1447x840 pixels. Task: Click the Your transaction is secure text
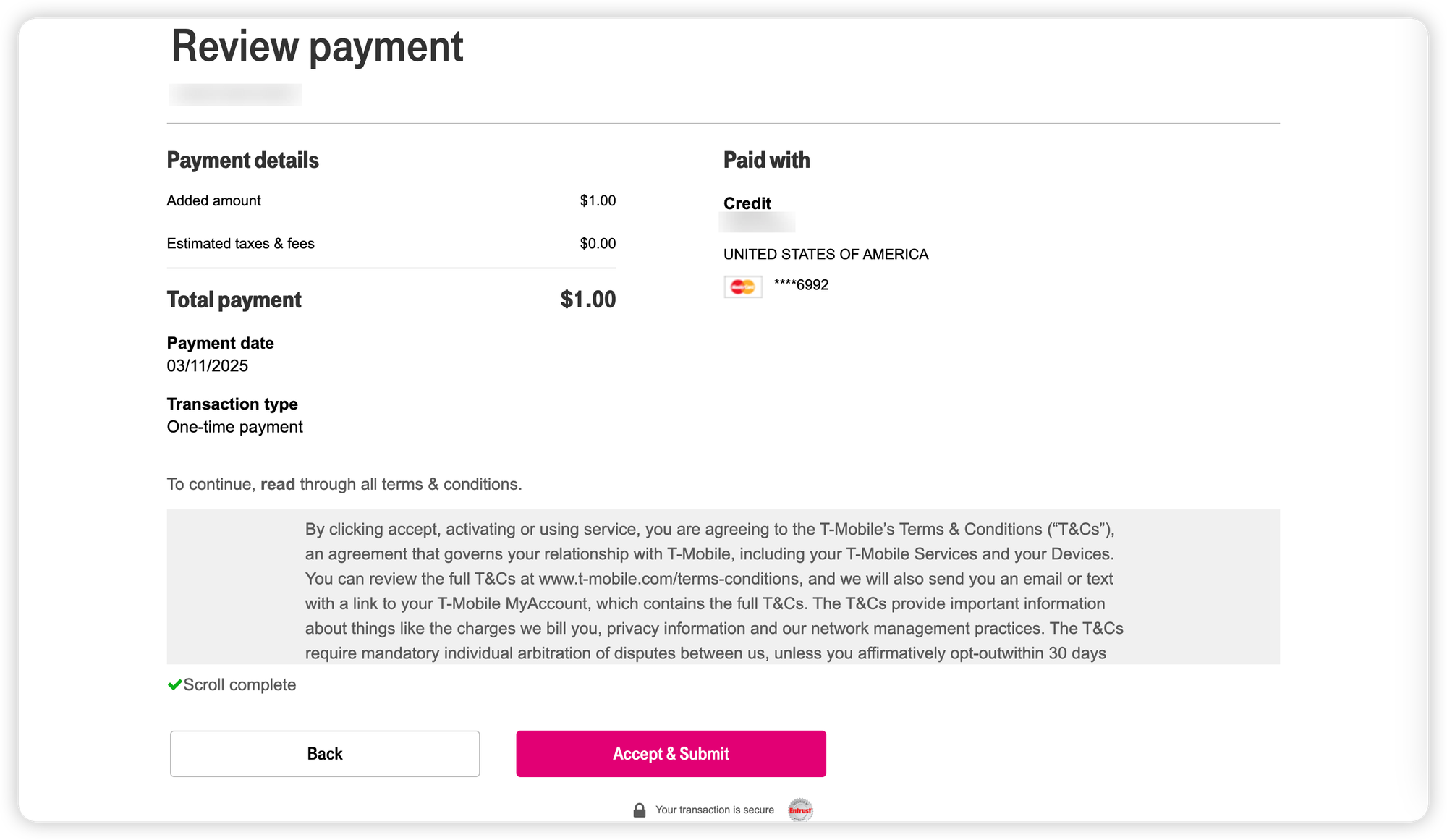[714, 810]
